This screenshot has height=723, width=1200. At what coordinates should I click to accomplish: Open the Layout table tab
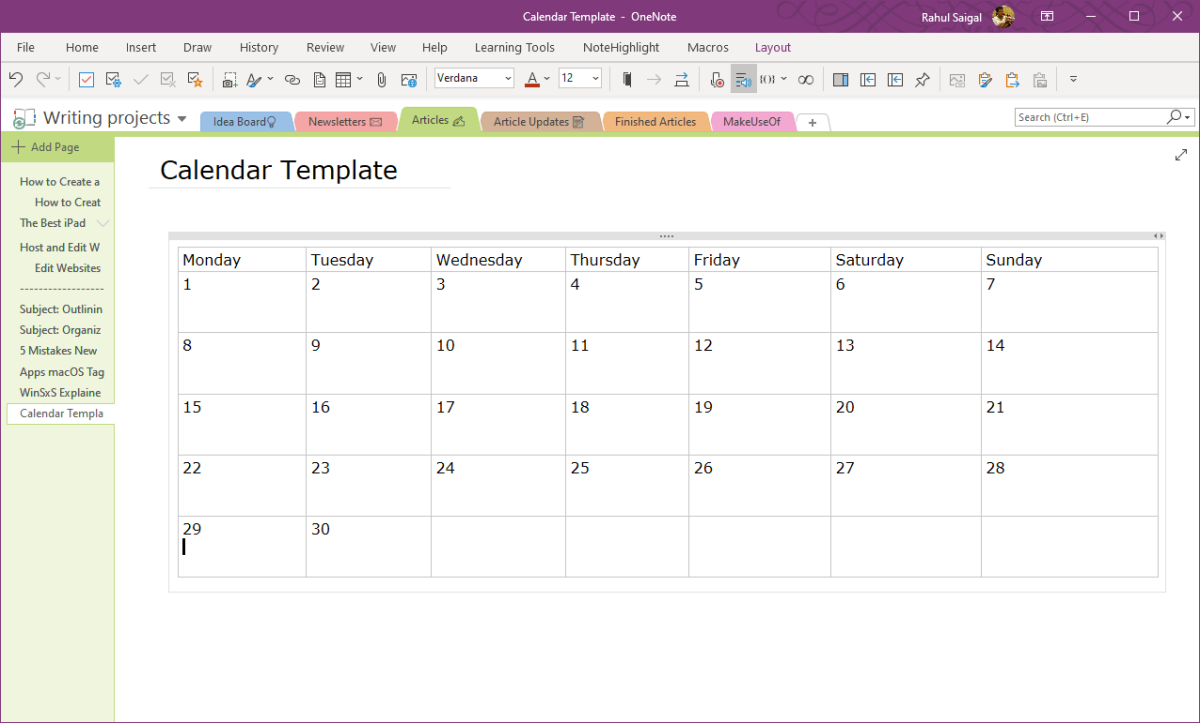(x=773, y=47)
